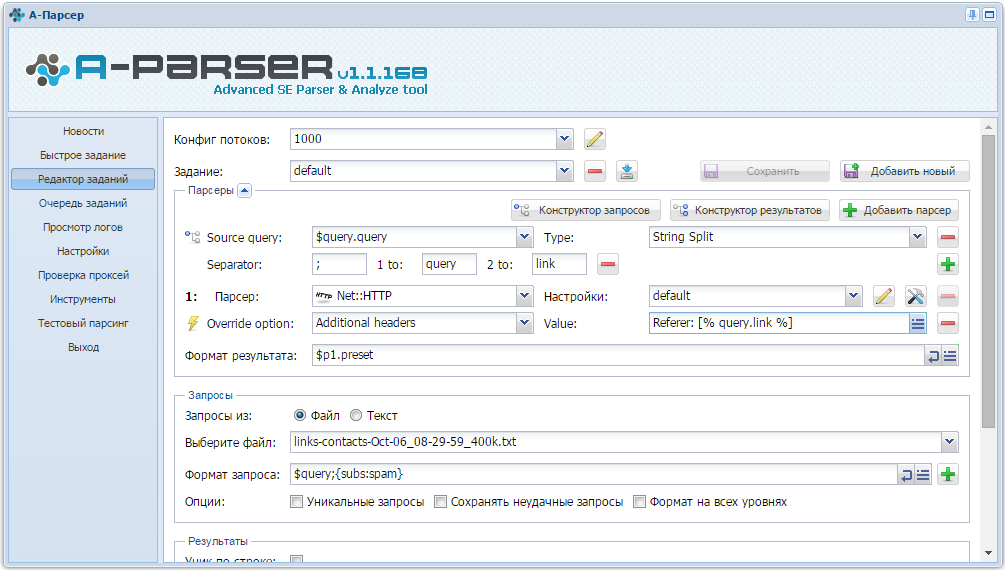Click the Формат запроса input field

pos(594,475)
